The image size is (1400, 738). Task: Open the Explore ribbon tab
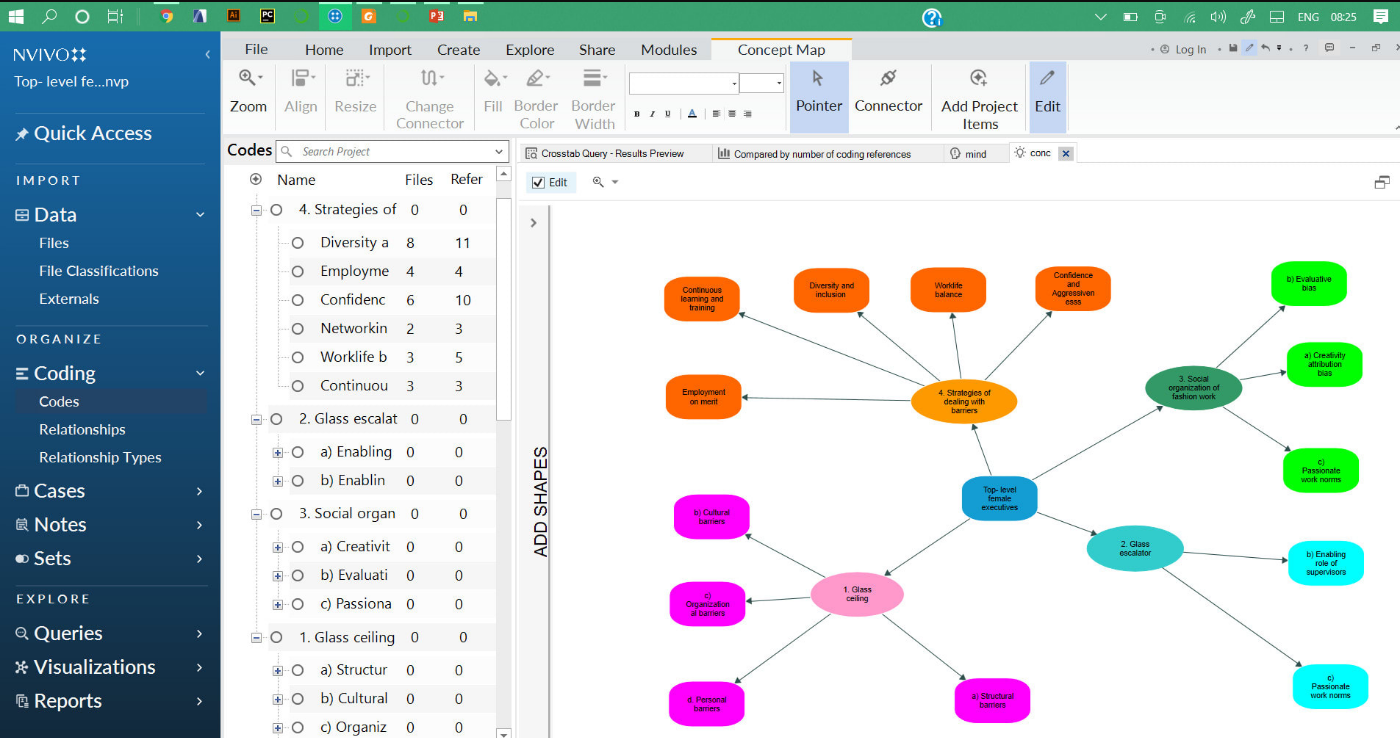pyautogui.click(x=530, y=49)
